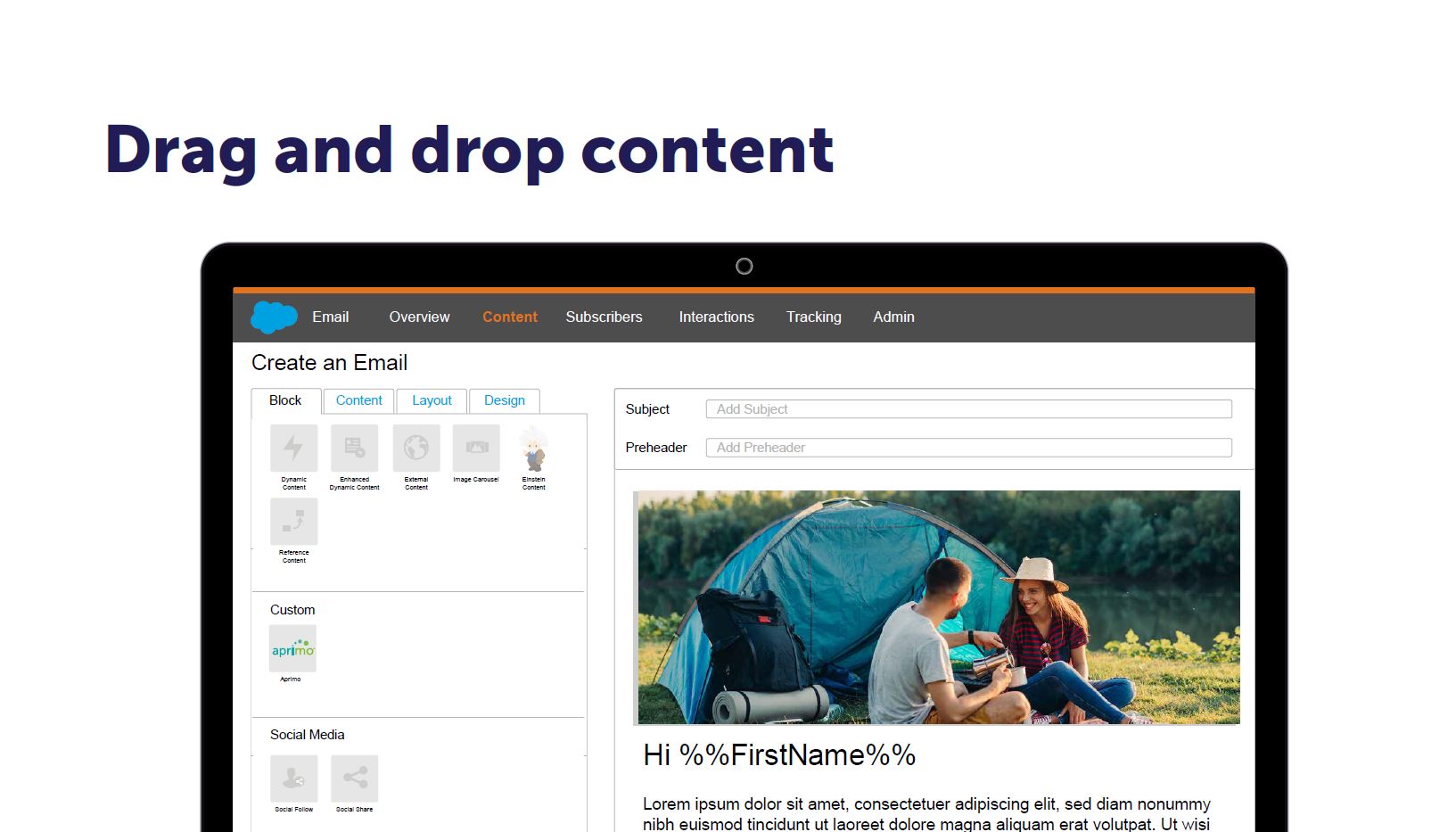
Task: Click the Social Follow block icon
Action: coord(293,778)
